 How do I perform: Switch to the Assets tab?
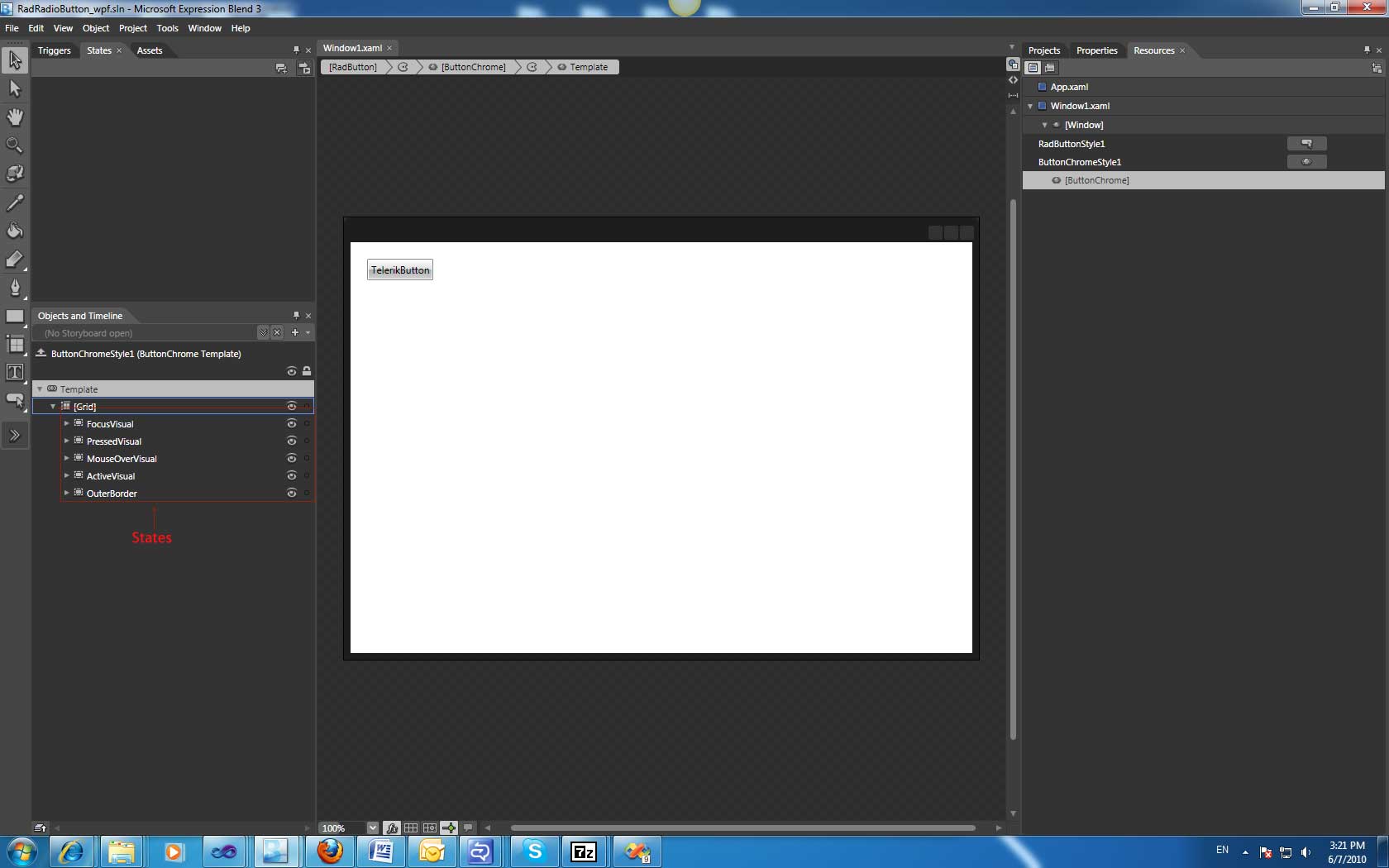150,50
